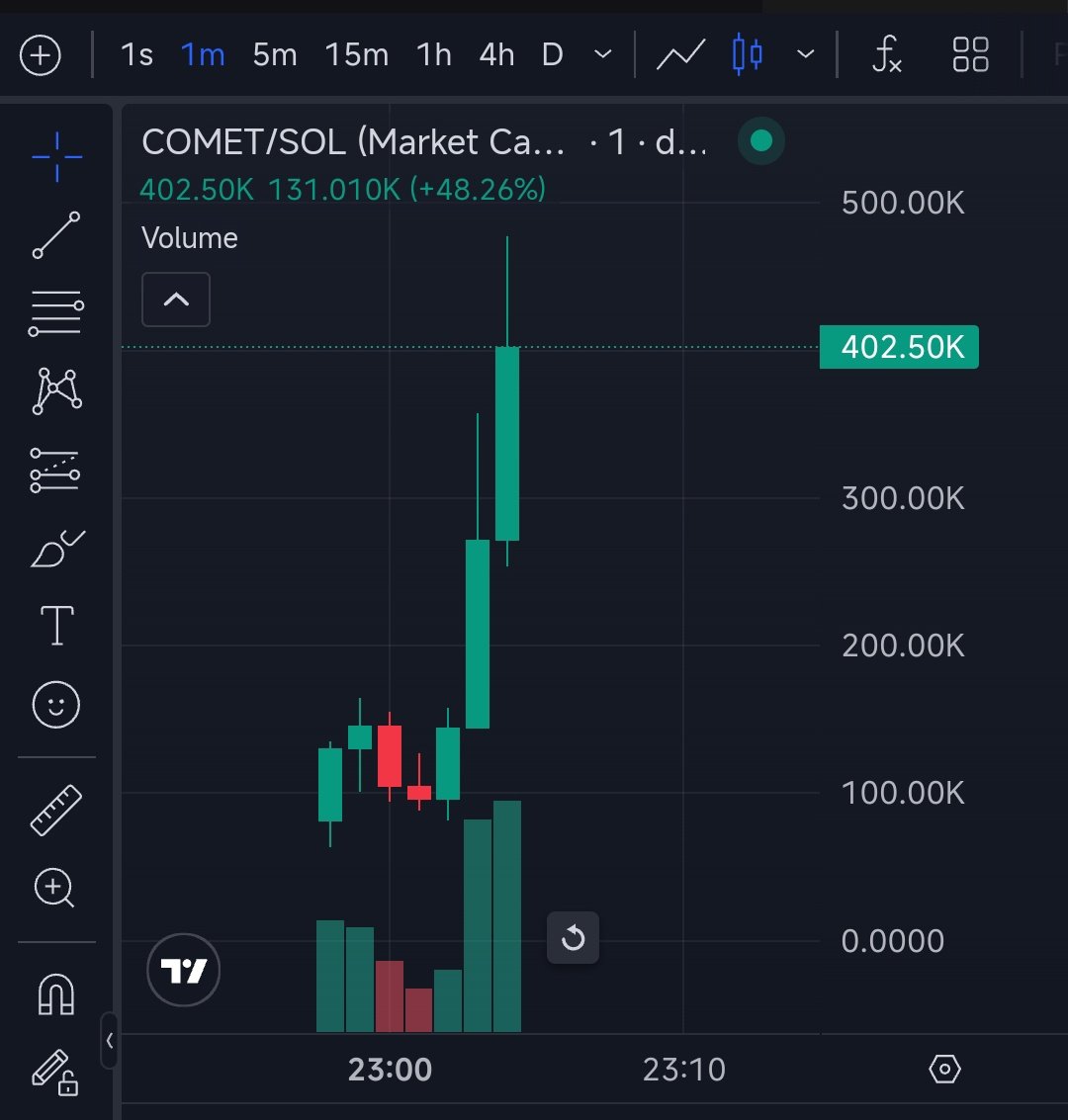Select the ruler measure tool
The image size is (1068, 1120).
pos(56,810)
